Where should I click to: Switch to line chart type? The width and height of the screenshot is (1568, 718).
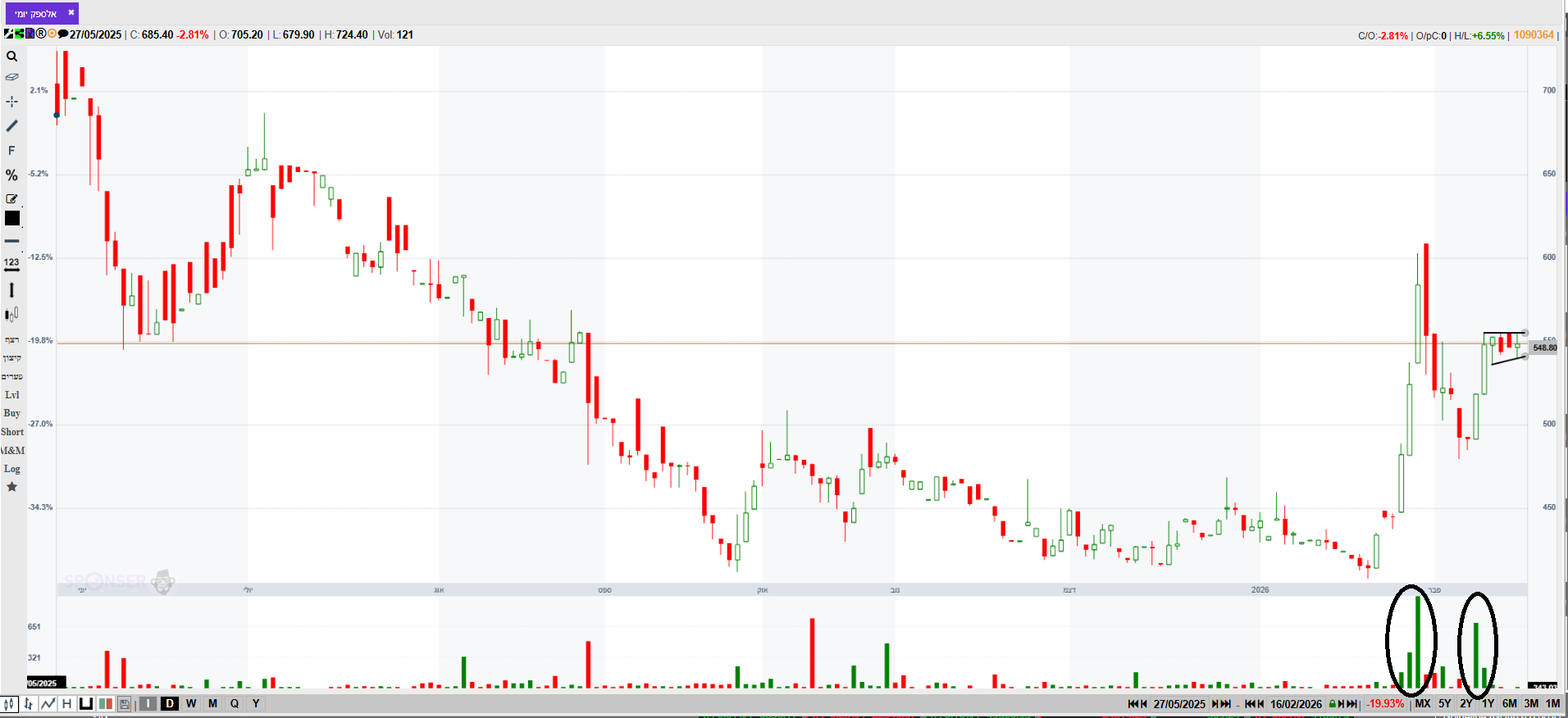click(48, 704)
